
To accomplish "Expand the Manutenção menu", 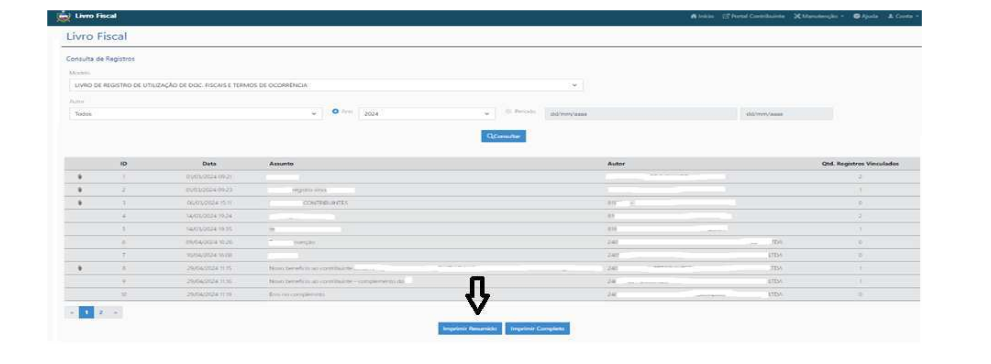I will 819,16.
